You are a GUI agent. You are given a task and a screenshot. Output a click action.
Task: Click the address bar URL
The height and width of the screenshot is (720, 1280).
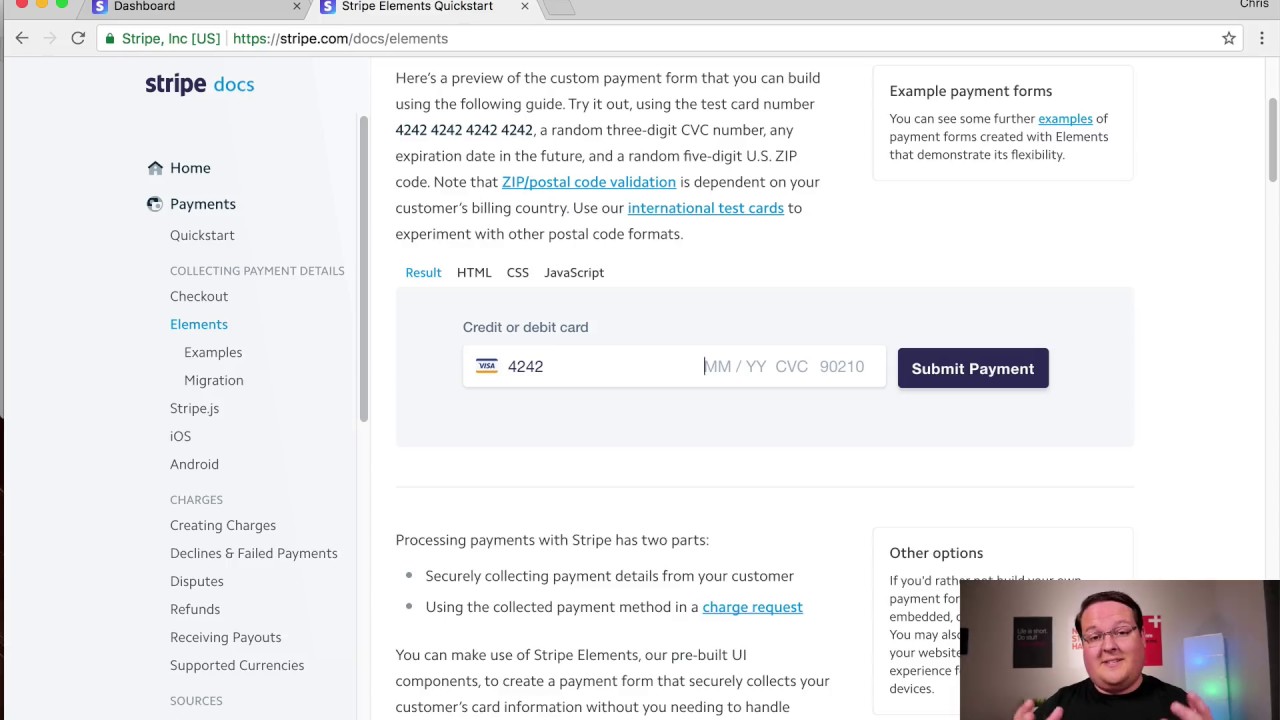(x=340, y=38)
